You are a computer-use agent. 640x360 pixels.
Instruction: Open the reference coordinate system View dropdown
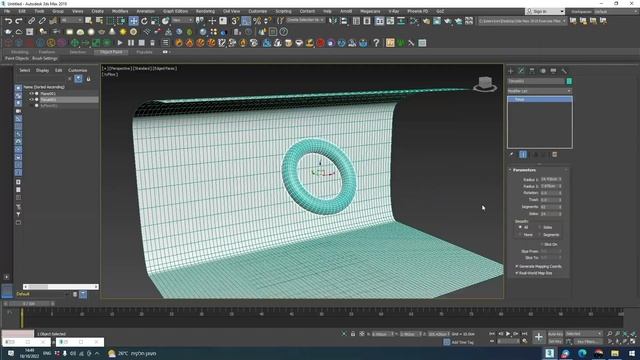click(182, 20)
